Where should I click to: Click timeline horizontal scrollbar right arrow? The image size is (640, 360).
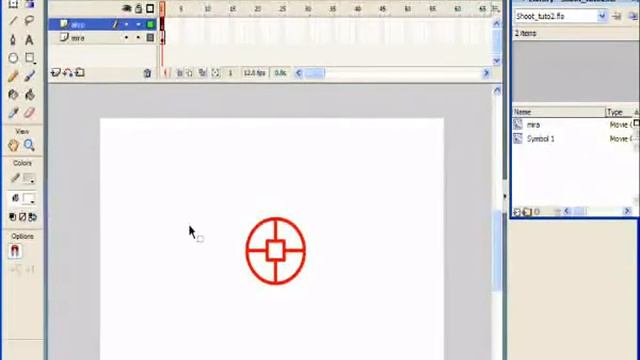[486, 73]
